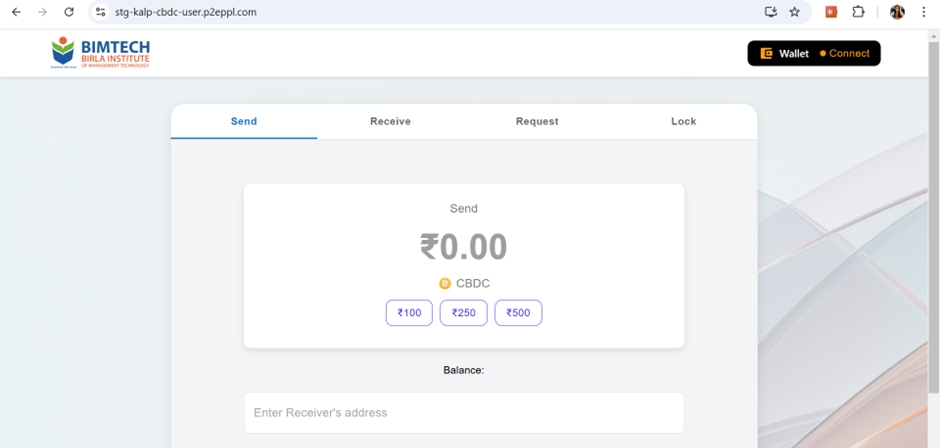This screenshot has width=940, height=448.
Task: Click the orange wallet icon
Action: pos(766,53)
